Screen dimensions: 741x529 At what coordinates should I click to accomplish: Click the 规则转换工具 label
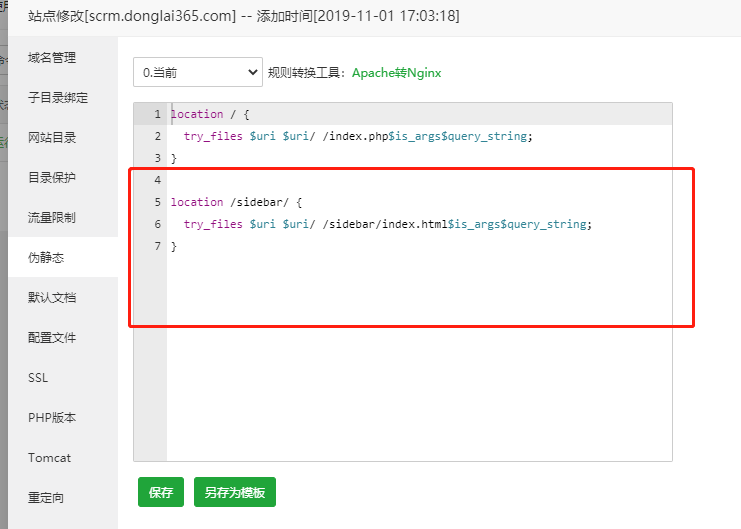pos(307,73)
